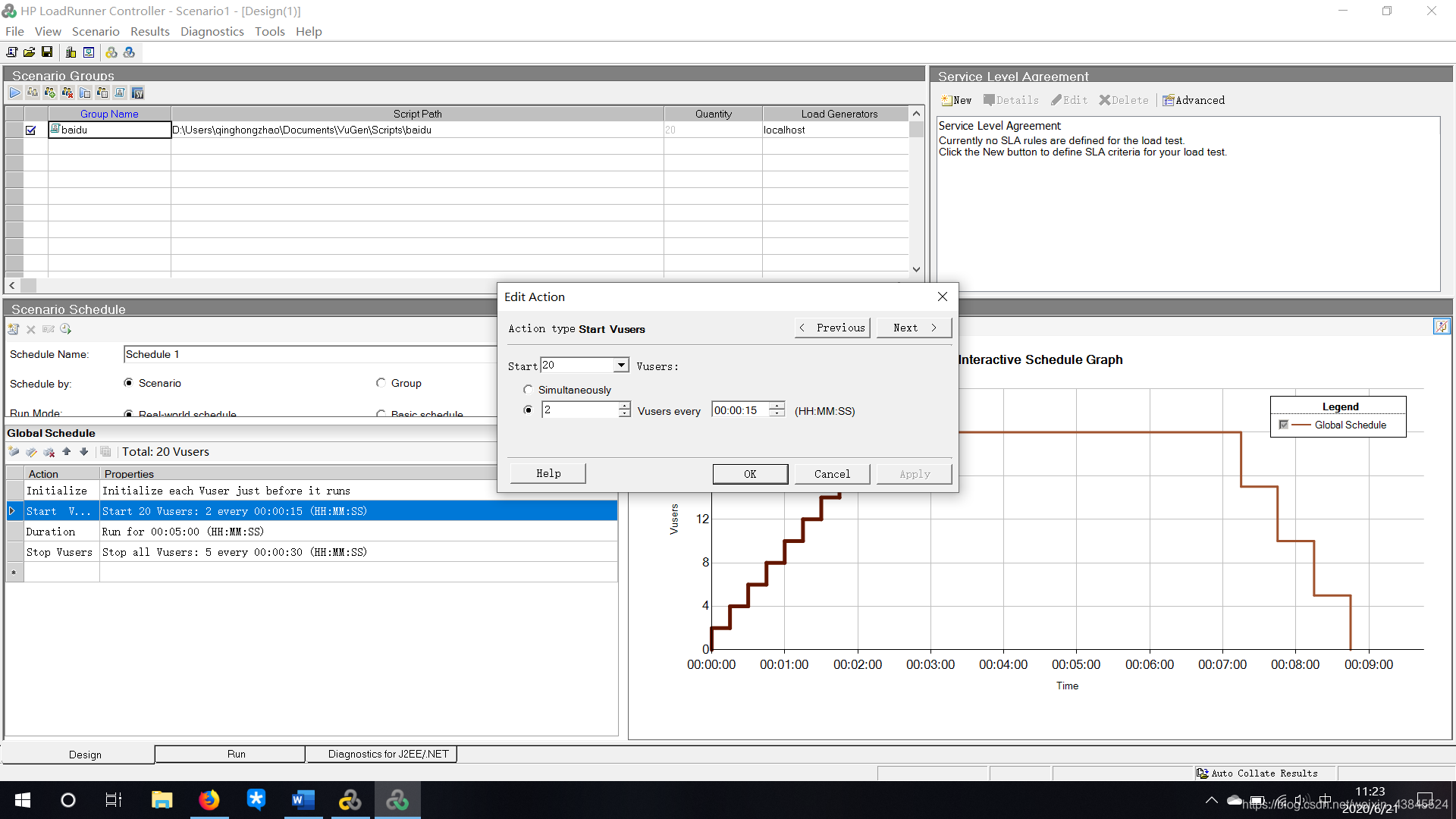Click OK in the Edit Action dialog
The image size is (1456, 819).
[749, 474]
